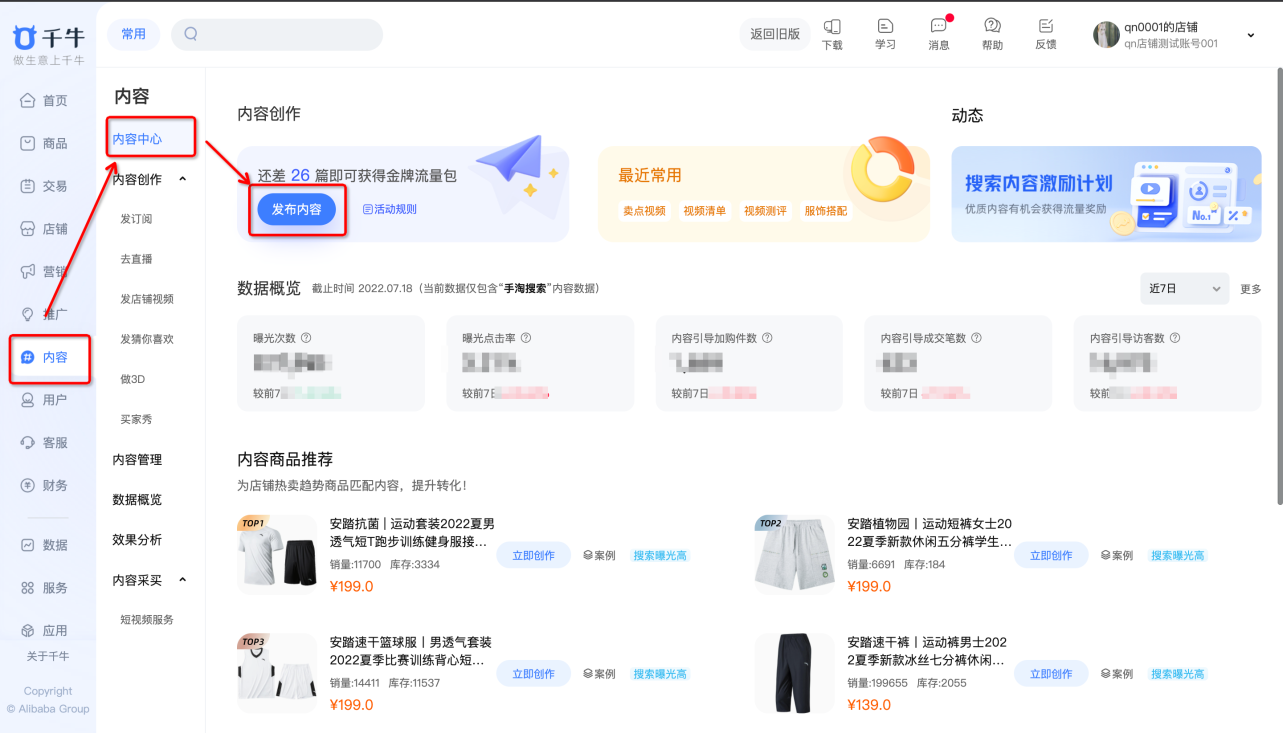The width and height of the screenshot is (1283, 733).
Task: Open 帮助 help icon
Action: tap(992, 34)
